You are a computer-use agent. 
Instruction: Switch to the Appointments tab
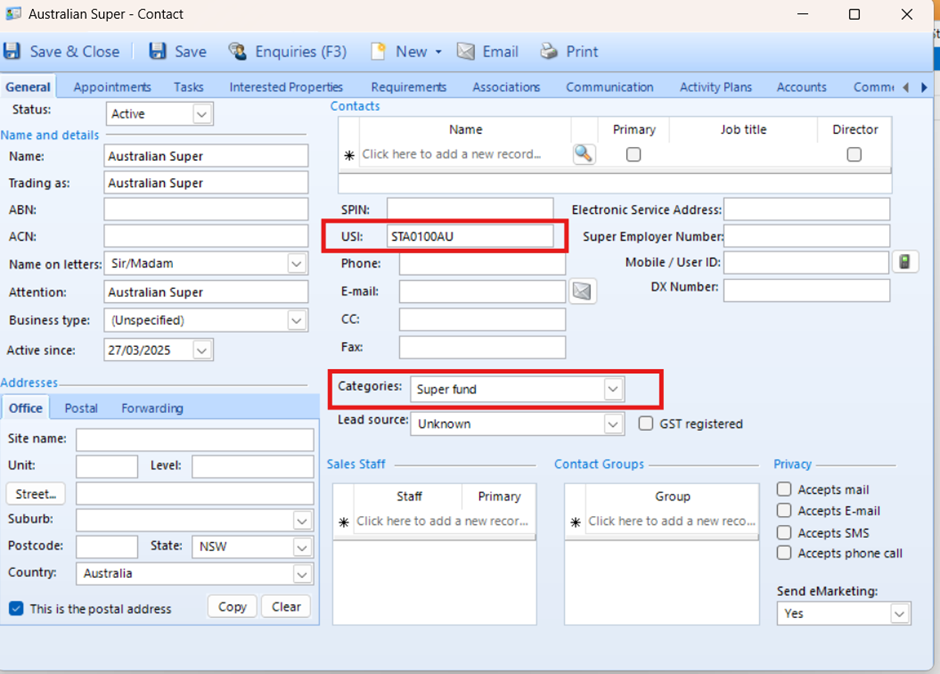pos(112,87)
